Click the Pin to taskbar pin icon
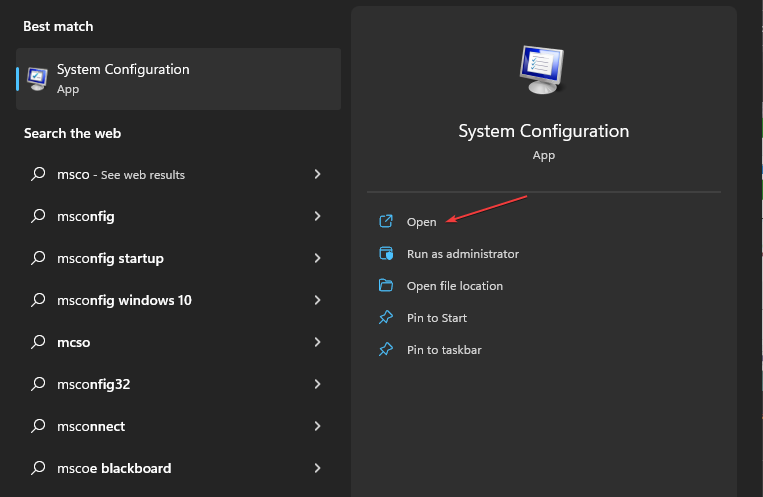Viewport: 763px width, 497px height. pos(386,350)
